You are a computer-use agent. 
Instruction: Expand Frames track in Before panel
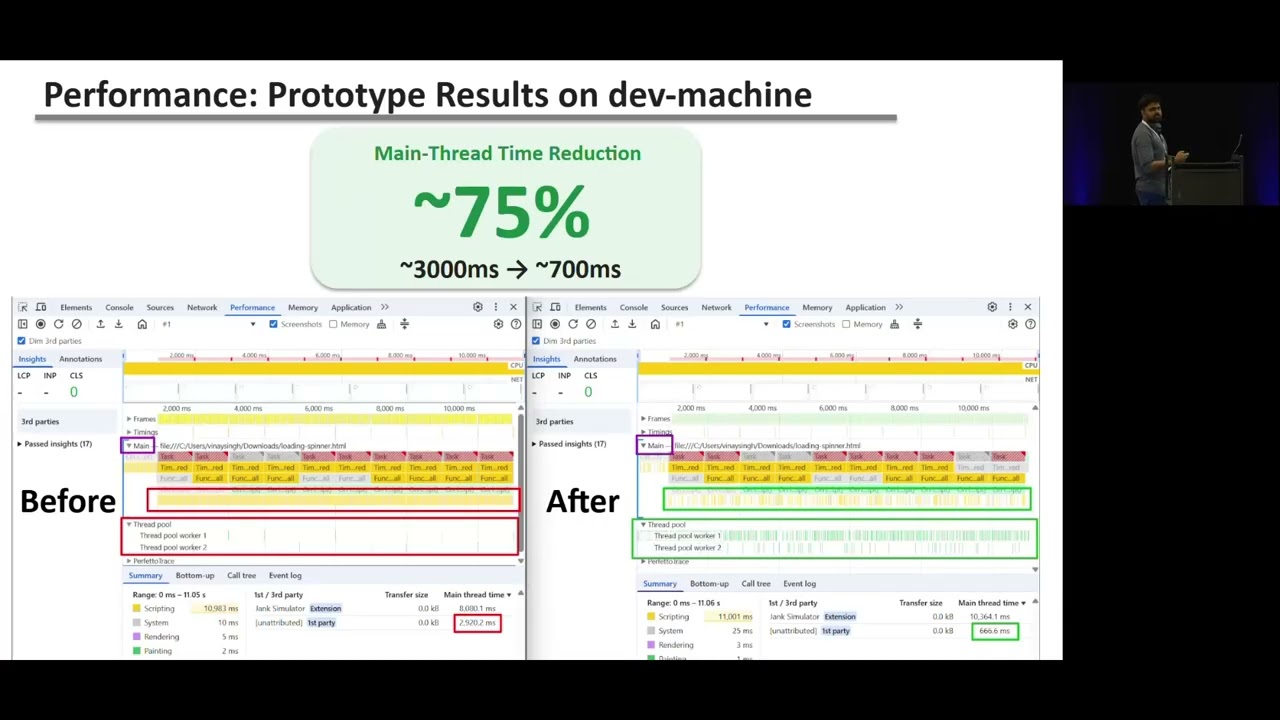(x=128, y=419)
